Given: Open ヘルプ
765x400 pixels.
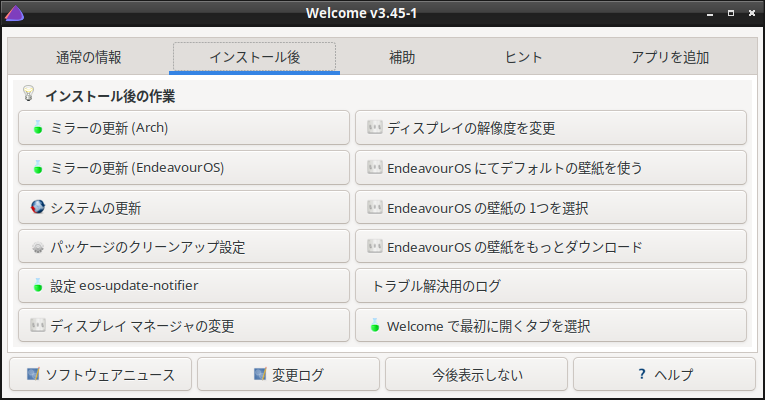Looking at the screenshot, I should [664, 374].
